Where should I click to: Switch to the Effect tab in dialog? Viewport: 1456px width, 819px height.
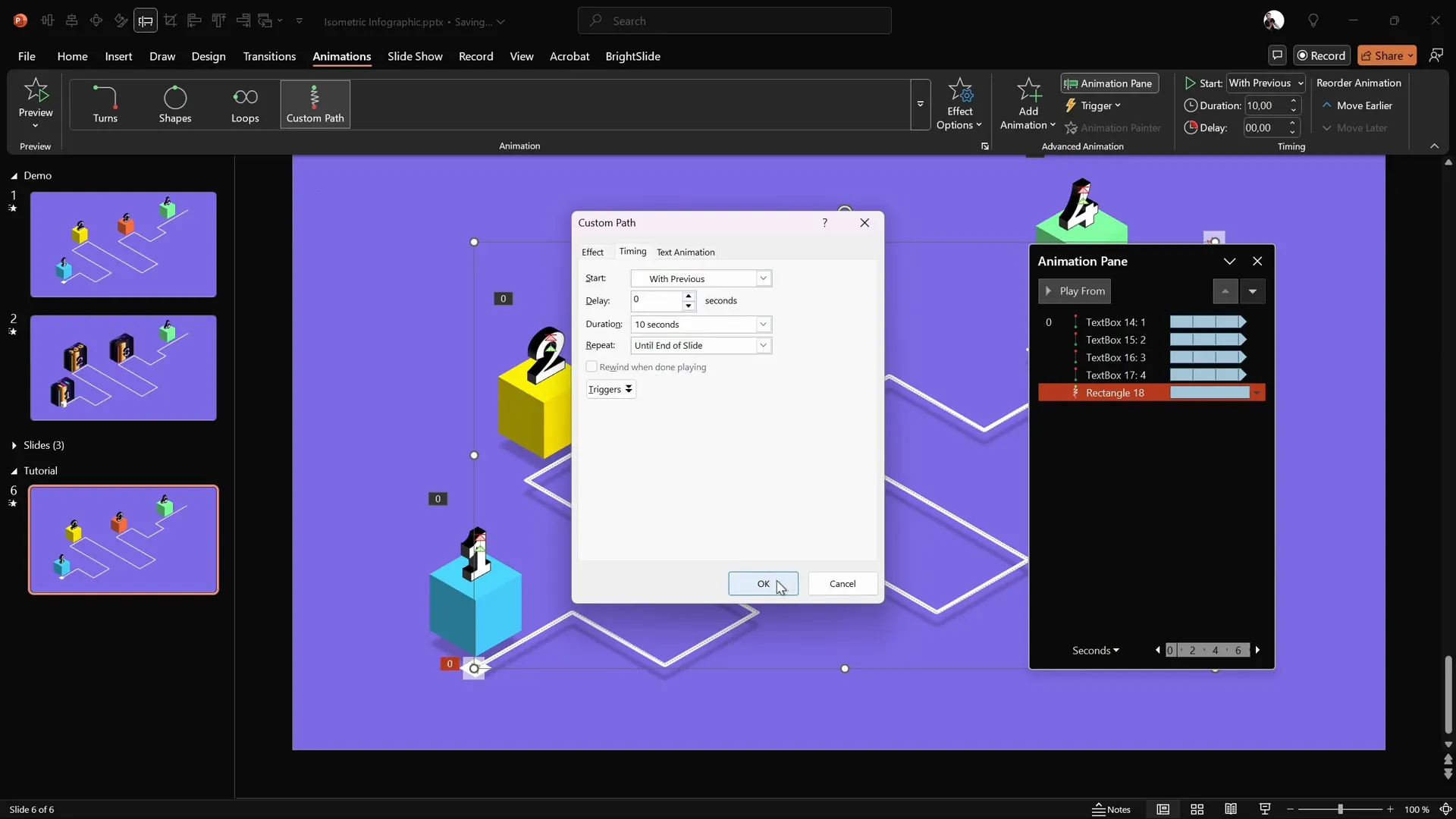[592, 252]
